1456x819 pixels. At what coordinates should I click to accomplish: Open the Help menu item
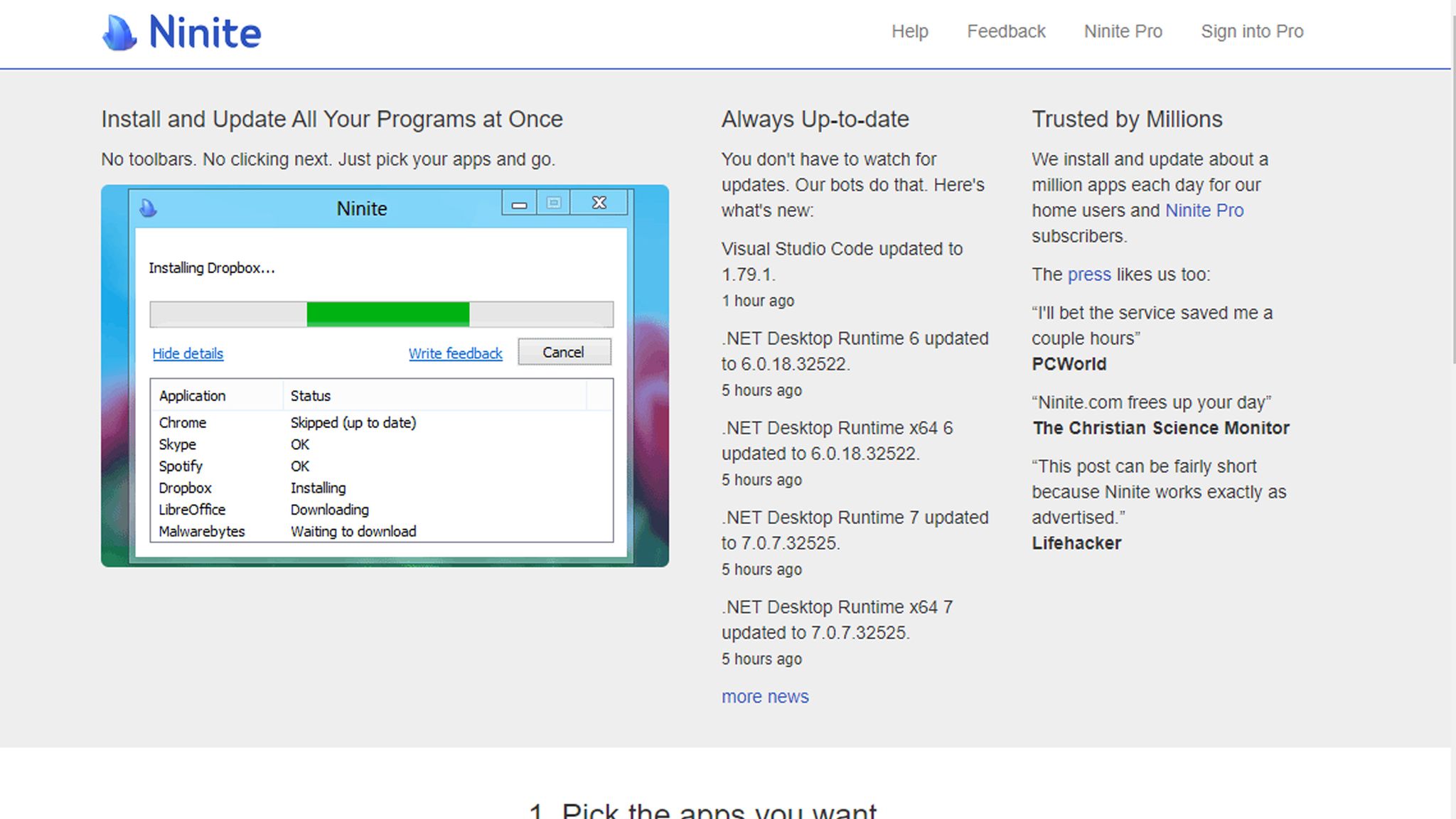pos(909,31)
